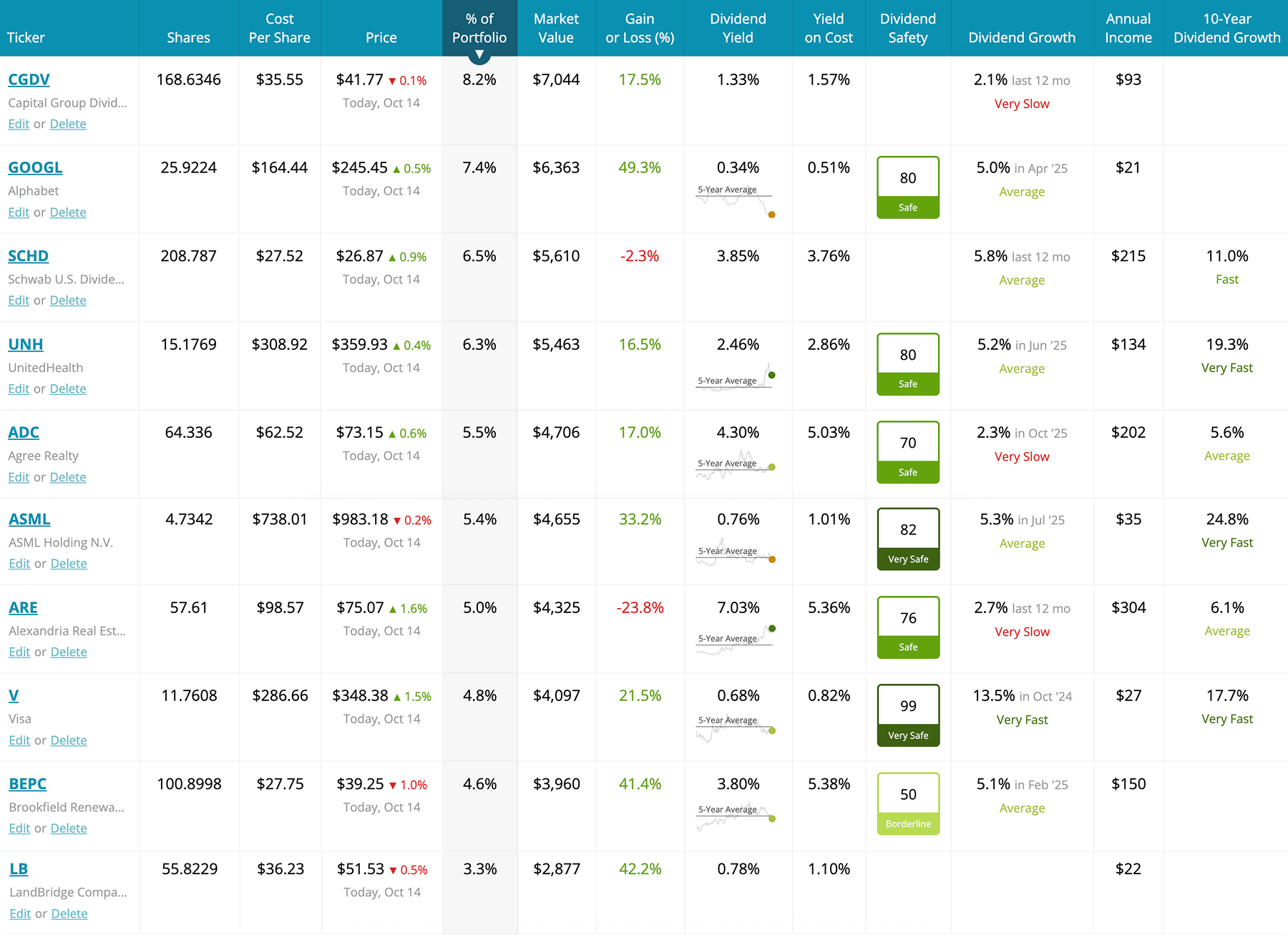Sort table by Ticker column
Image resolution: width=1288 pixels, height=935 pixels.
(x=26, y=37)
